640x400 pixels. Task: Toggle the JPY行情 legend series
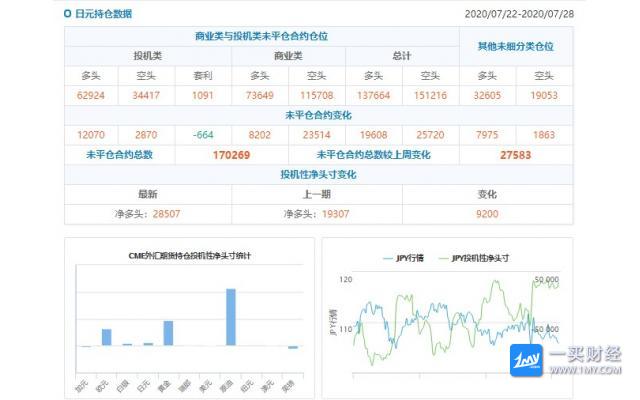pyautogui.click(x=403, y=258)
